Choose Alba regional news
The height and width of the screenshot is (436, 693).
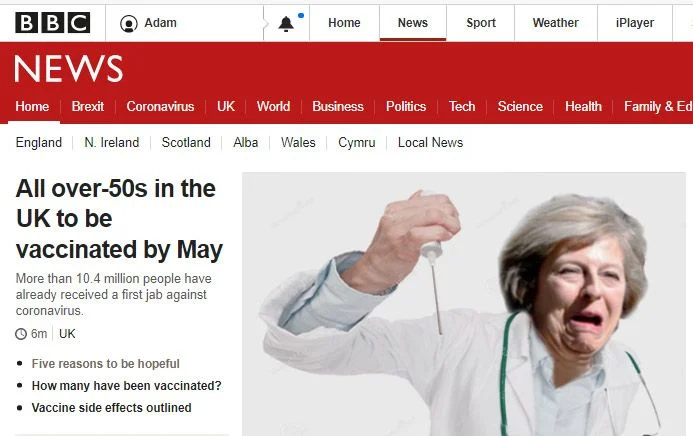click(246, 143)
